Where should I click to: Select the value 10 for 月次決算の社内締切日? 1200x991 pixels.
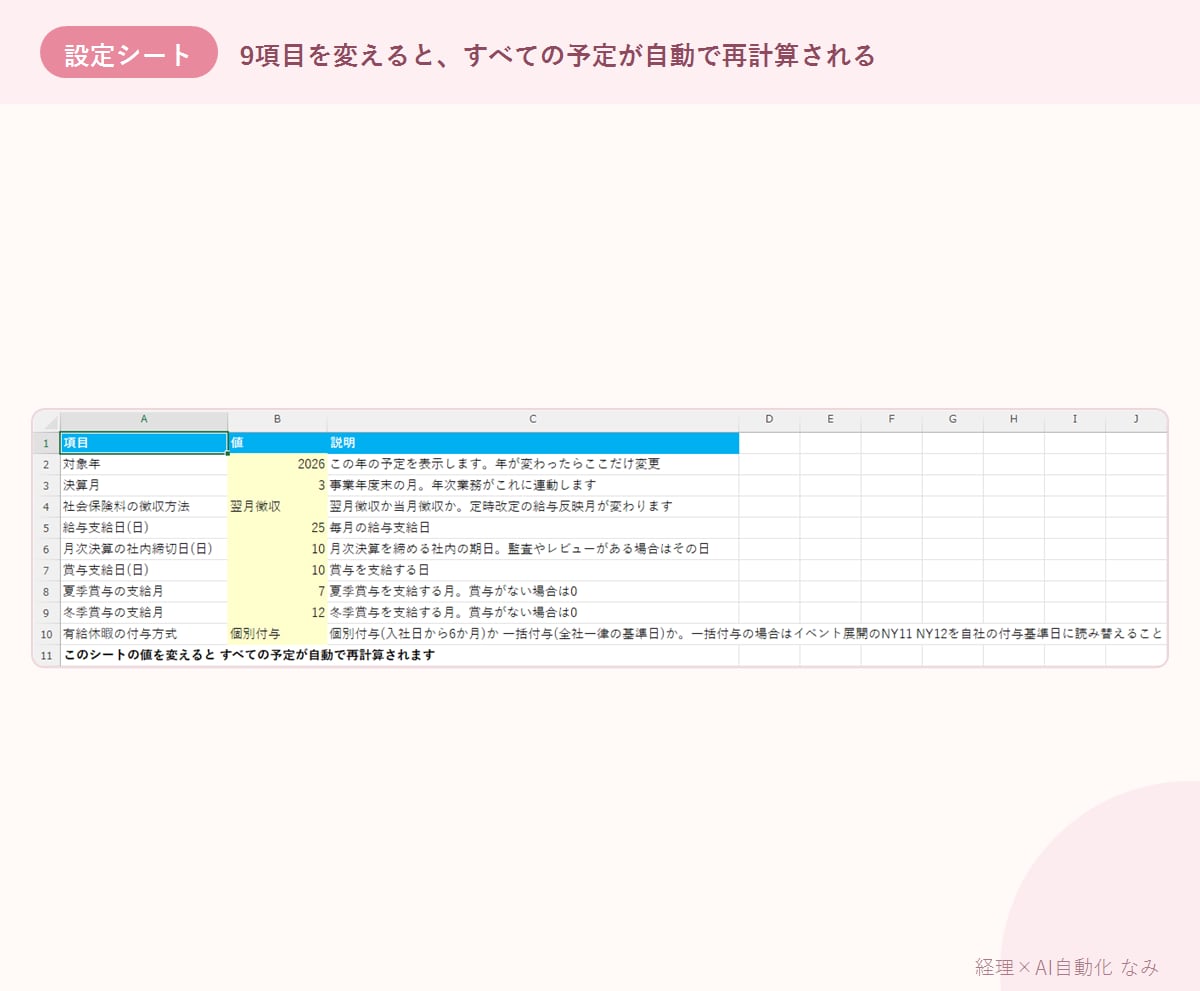point(277,549)
